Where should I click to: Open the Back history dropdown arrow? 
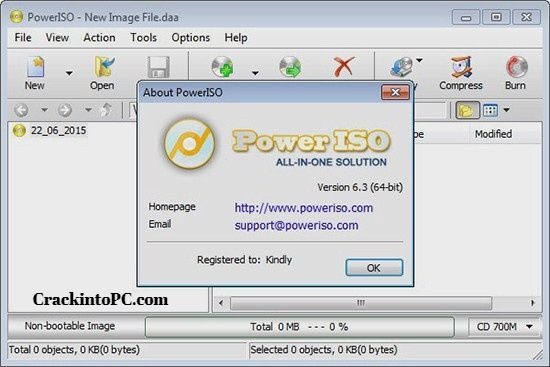(44, 110)
